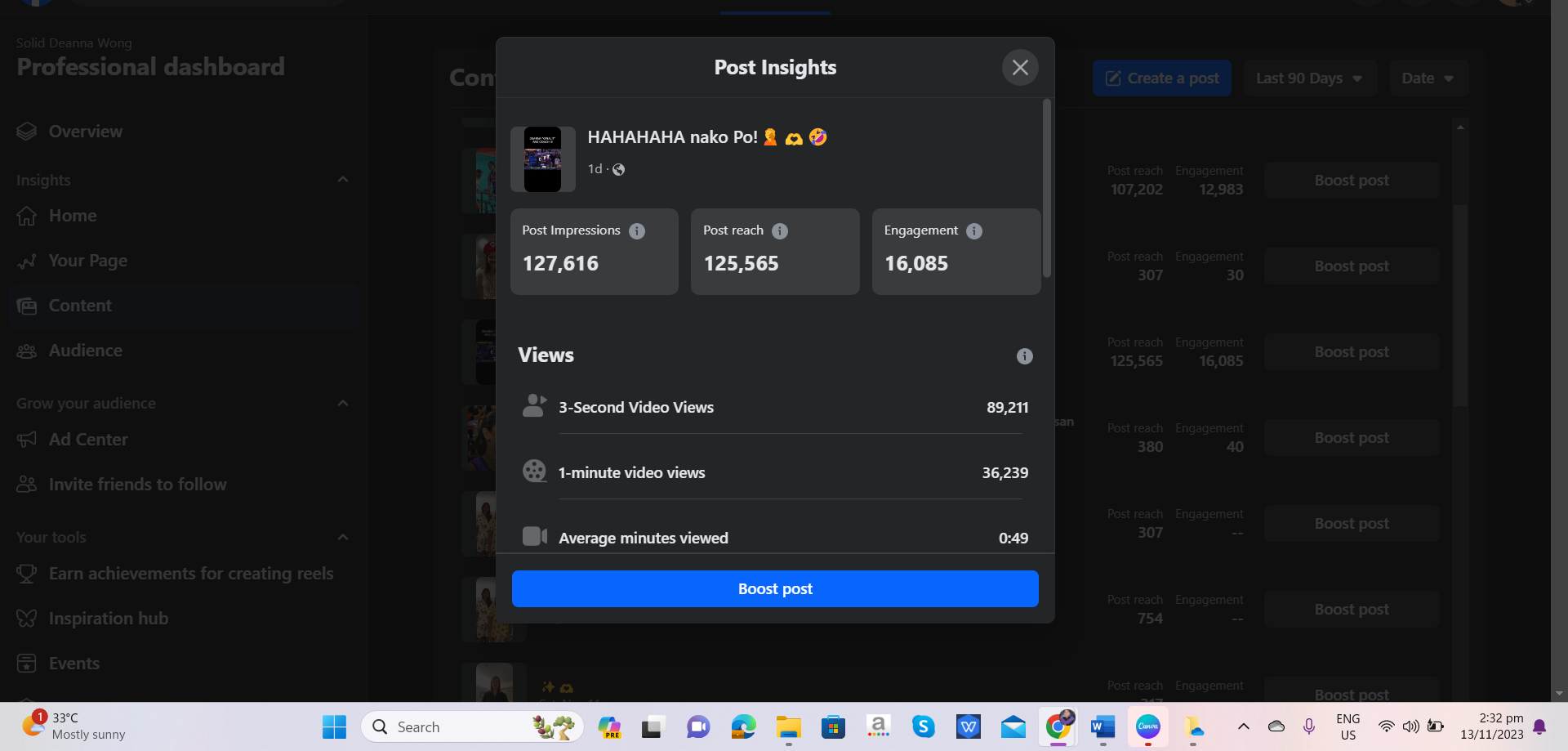Viewport: 1568px width, 751px height.
Task: Open Copilot from the taskbar
Action: [x=609, y=726]
